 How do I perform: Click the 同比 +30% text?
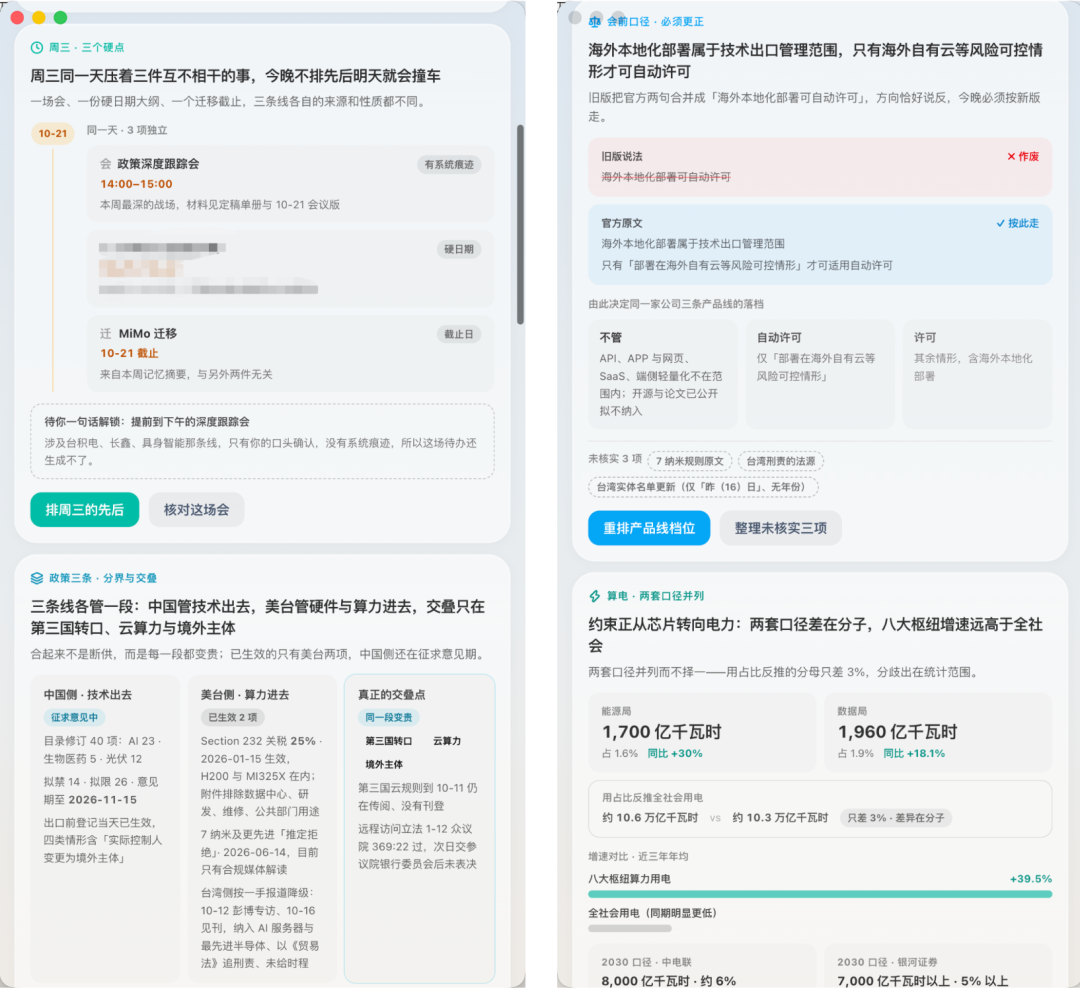(x=675, y=753)
